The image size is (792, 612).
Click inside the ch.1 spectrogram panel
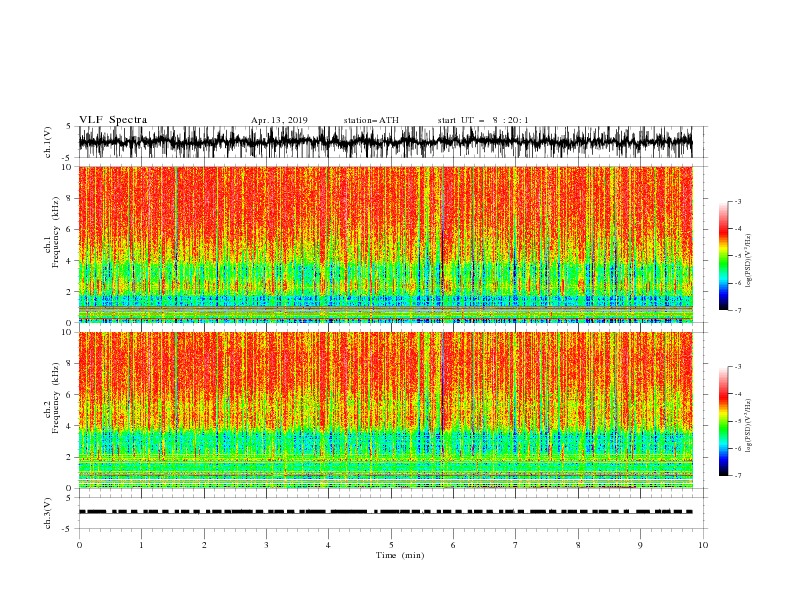386,244
